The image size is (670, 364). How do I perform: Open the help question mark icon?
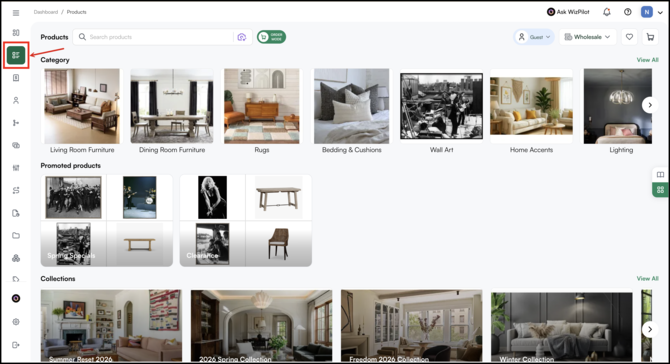tap(628, 12)
